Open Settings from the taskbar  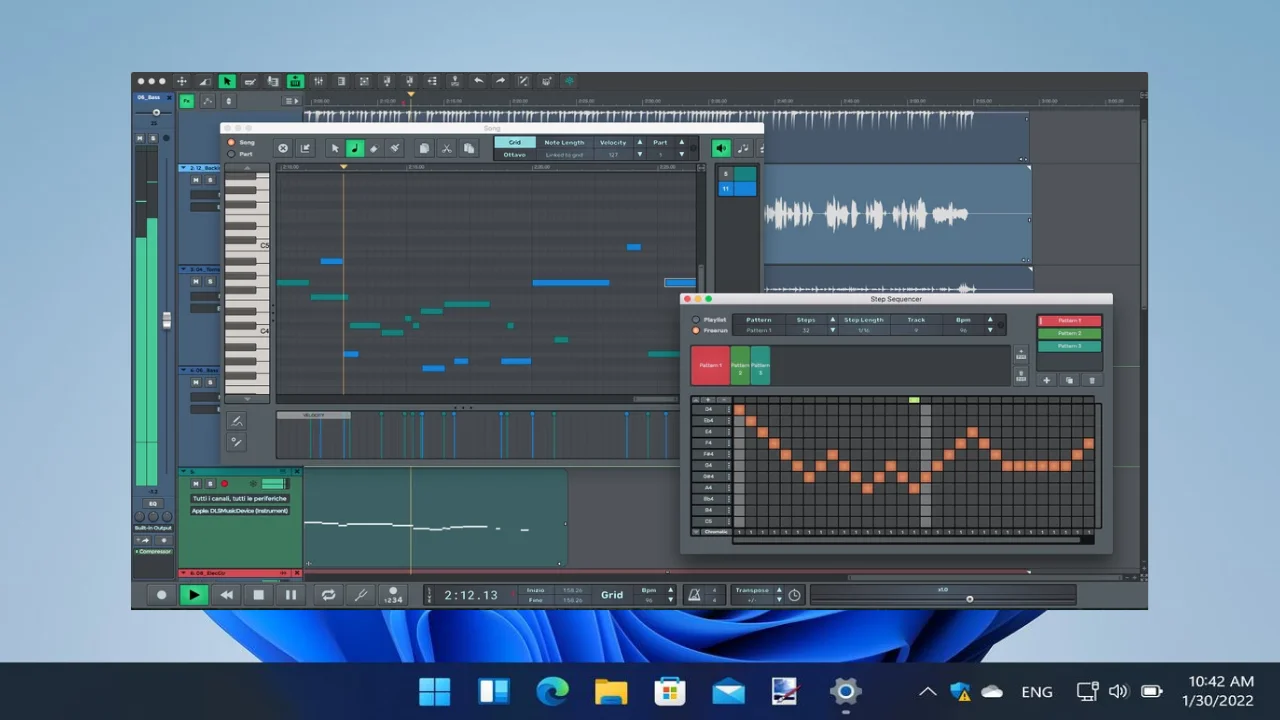(846, 691)
